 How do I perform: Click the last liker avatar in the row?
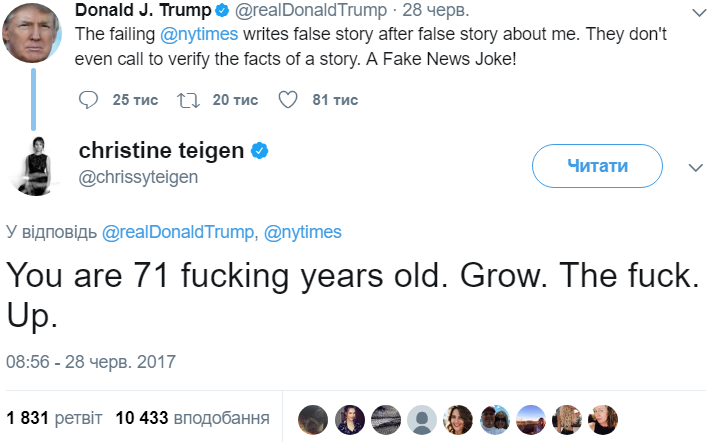click(x=602, y=418)
